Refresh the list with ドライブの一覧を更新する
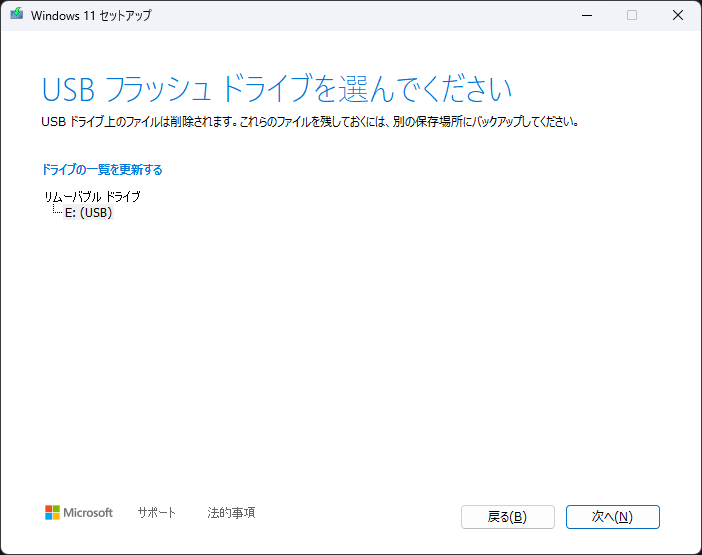Viewport: 702px width, 555px height. tap(102, 169)
